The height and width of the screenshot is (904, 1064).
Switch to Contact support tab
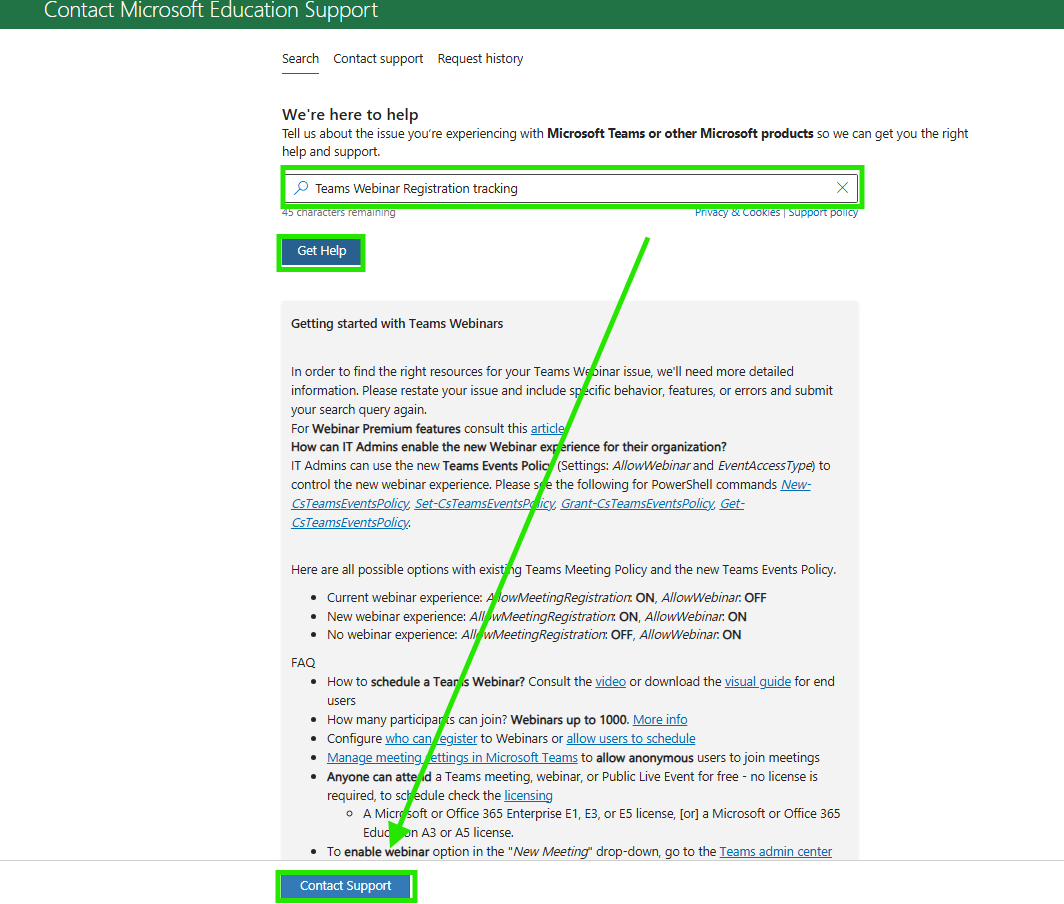click(378, 59)
